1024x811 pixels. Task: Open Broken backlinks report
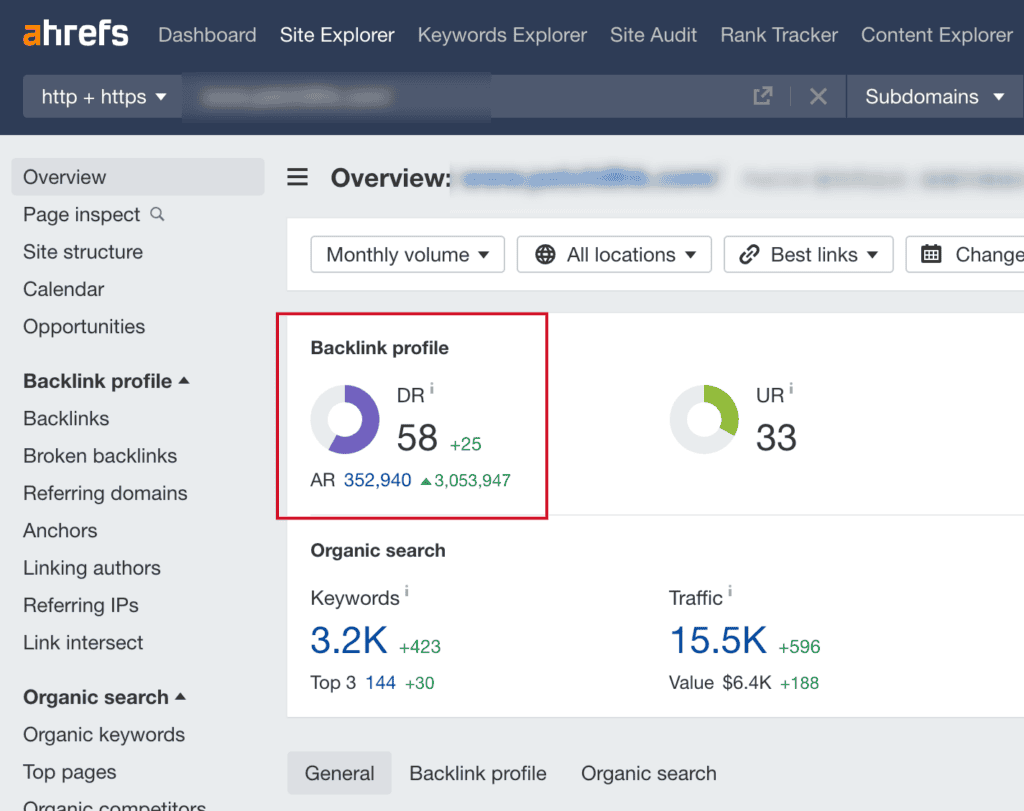pyautogui.click(x=100, y=455)
